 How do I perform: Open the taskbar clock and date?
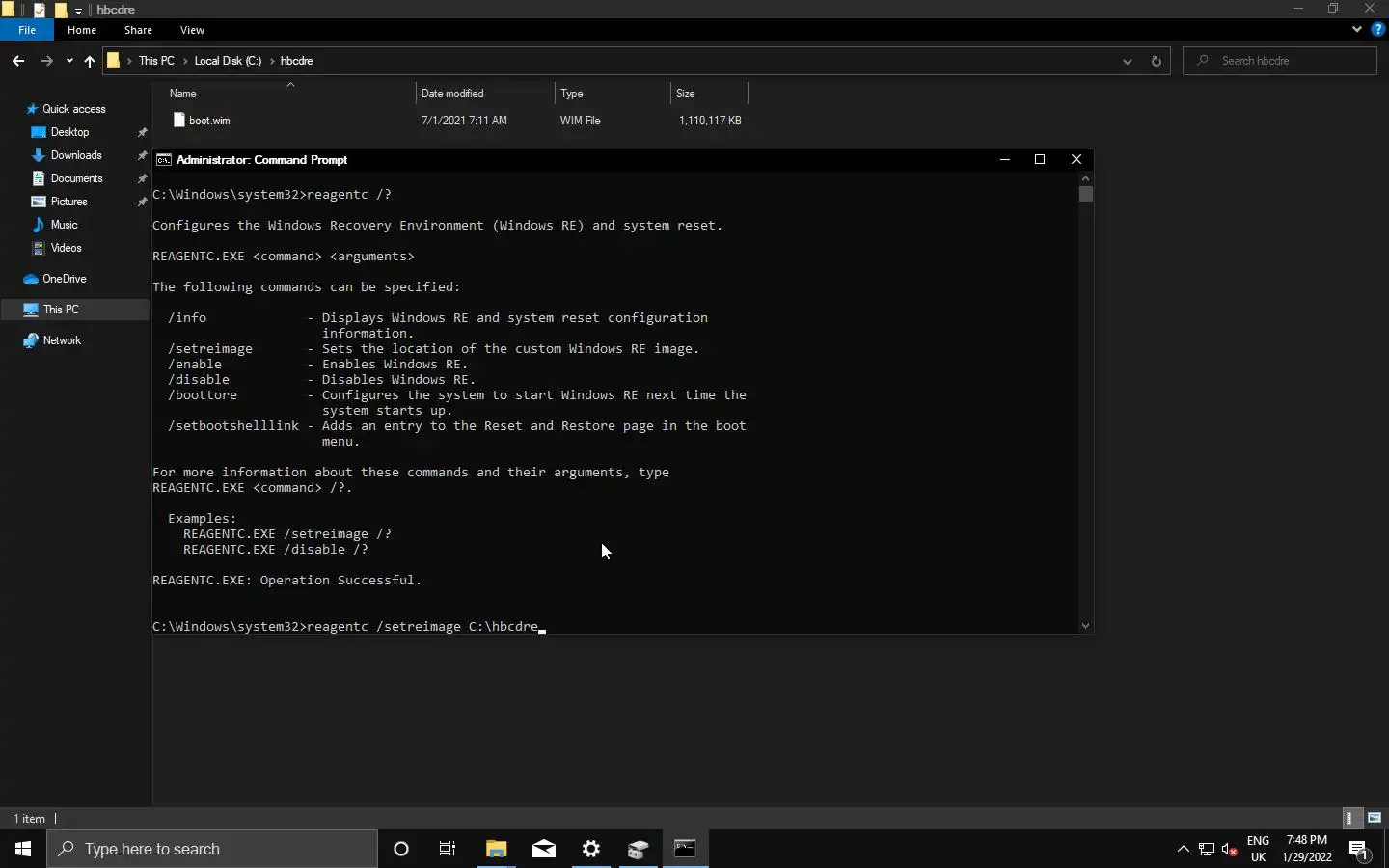click(1307, 849)
